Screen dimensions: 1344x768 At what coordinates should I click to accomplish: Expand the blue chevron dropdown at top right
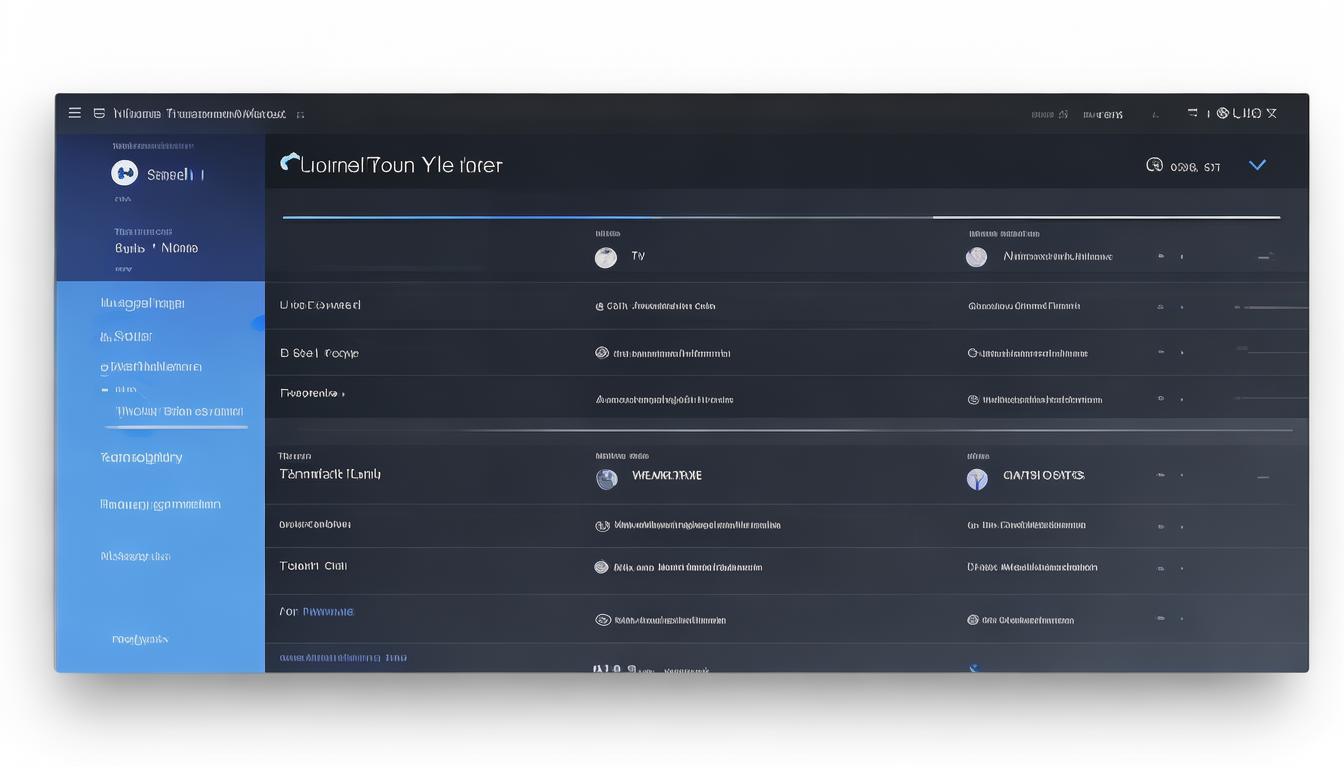point(1257,165)
